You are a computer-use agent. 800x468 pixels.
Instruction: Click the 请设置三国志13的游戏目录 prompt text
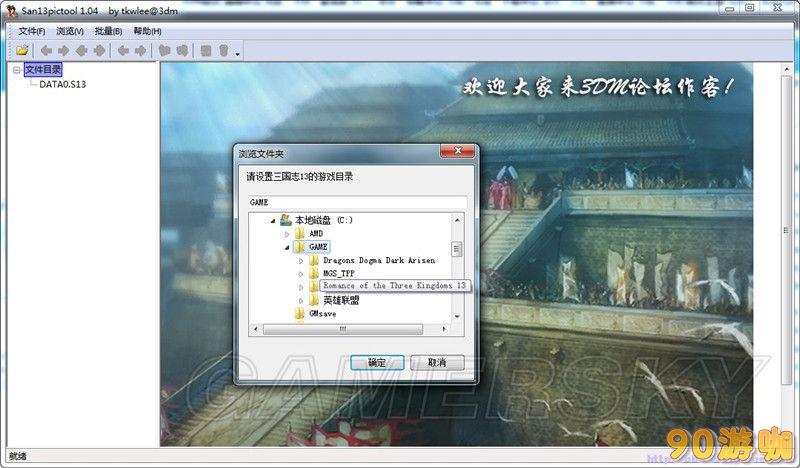tap(300, 177)
